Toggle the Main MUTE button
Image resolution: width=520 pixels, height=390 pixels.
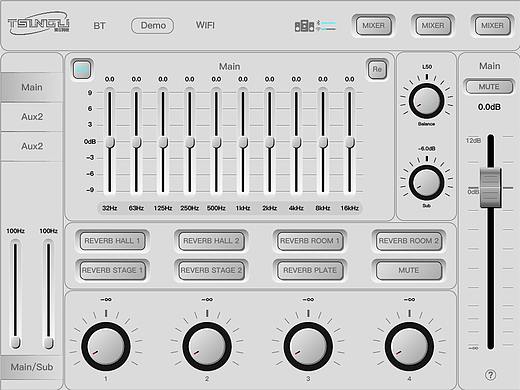(x=489, y=87)
